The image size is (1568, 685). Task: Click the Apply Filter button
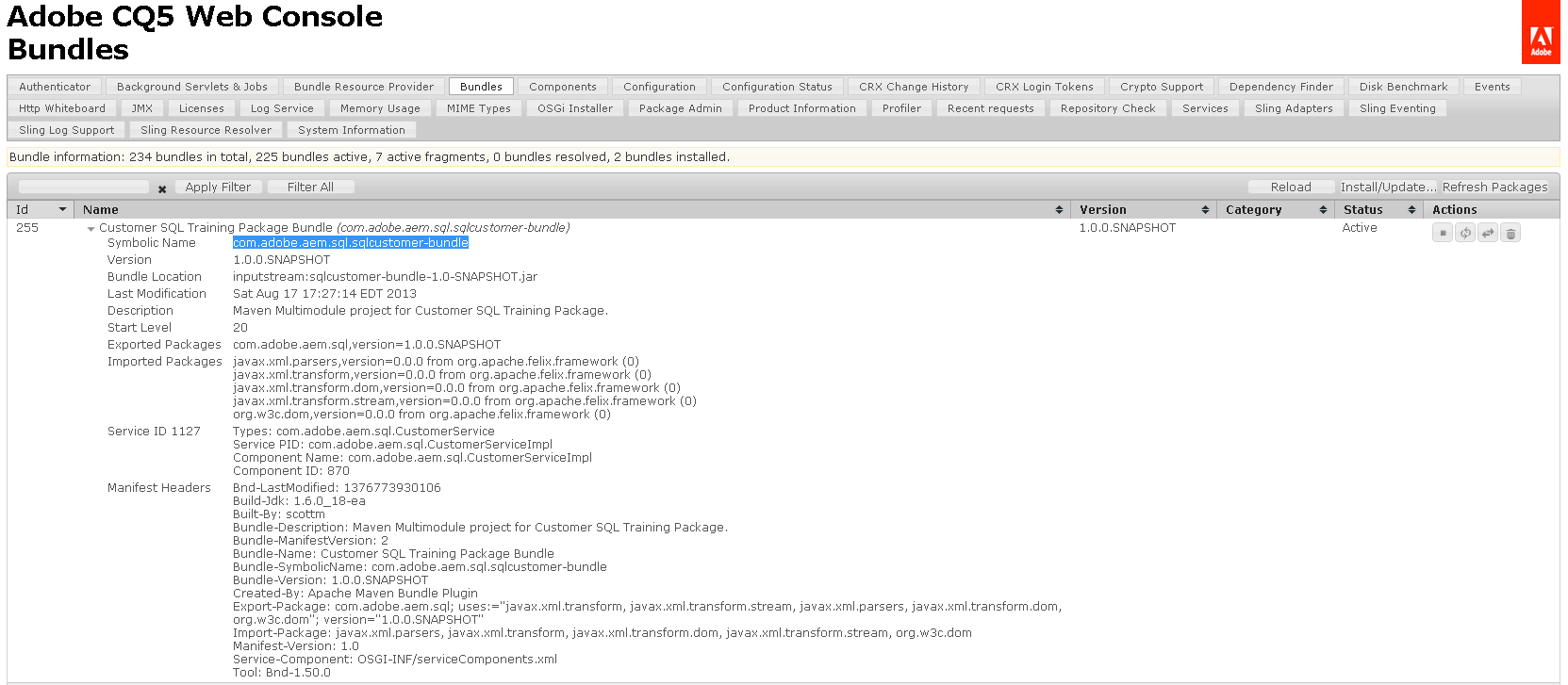[x=218, y=188]
